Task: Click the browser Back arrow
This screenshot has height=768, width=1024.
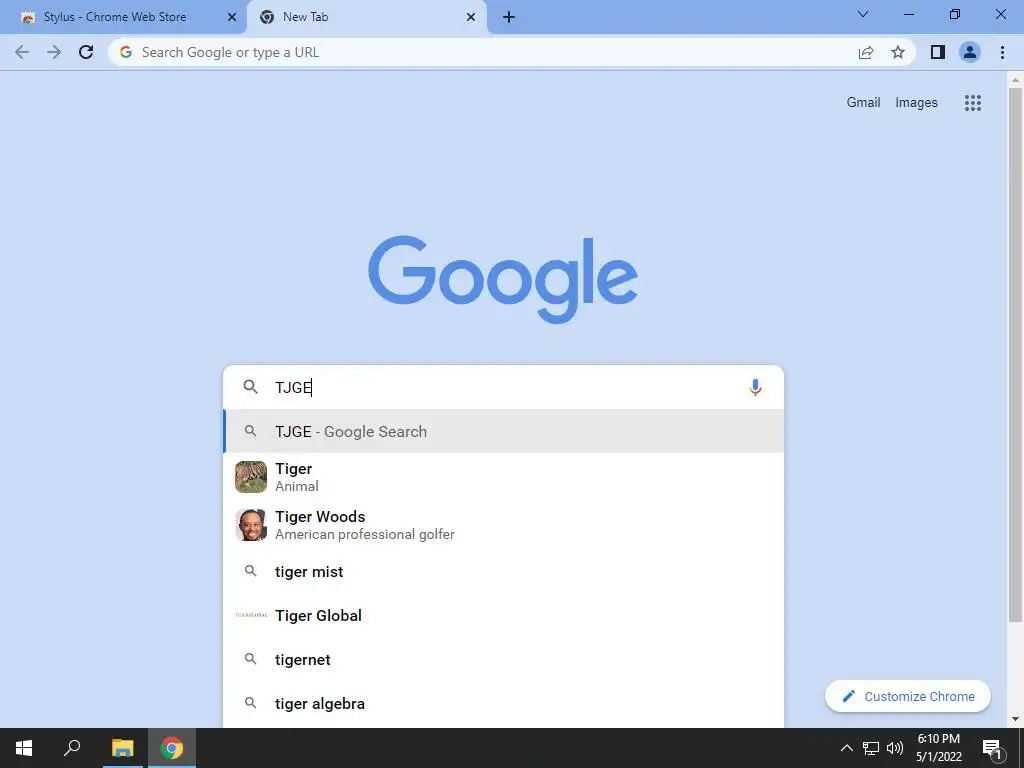Action: coord(22,52)
